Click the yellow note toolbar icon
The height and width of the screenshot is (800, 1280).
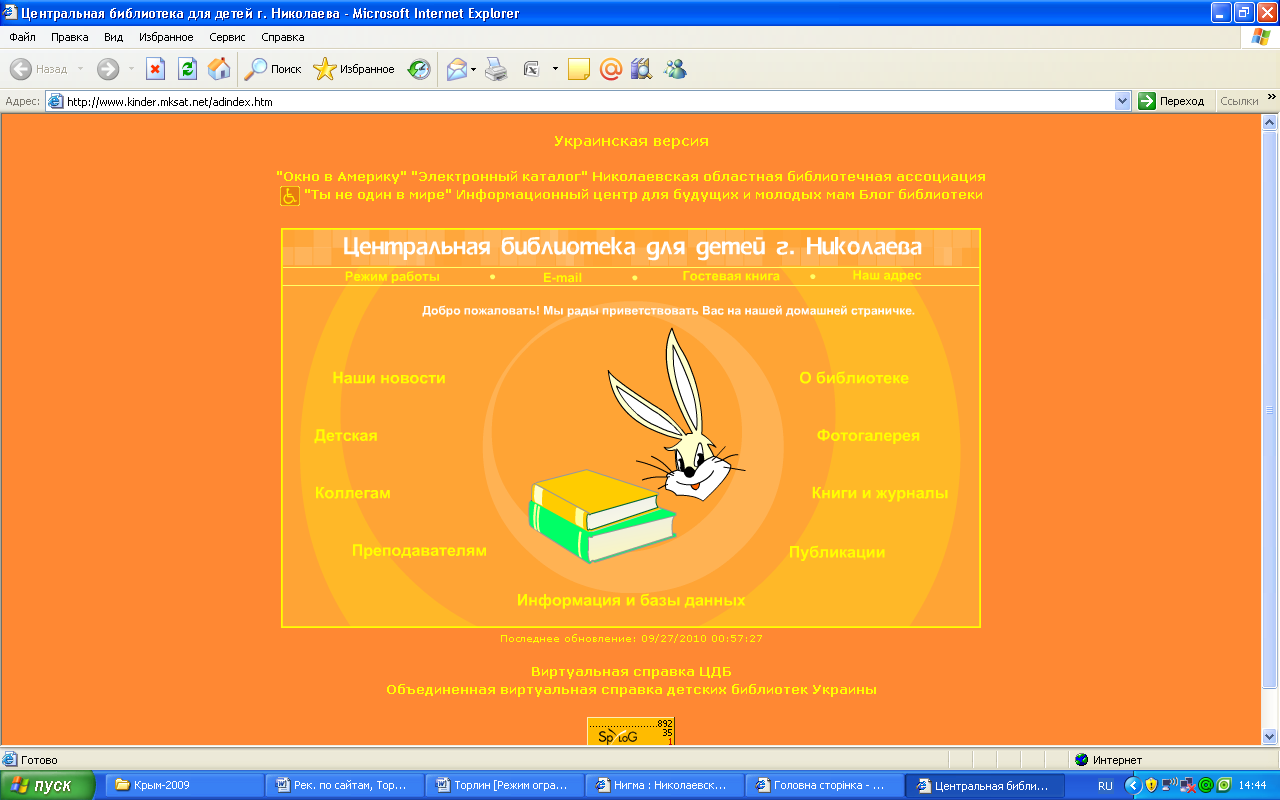(x=578, y=69)
